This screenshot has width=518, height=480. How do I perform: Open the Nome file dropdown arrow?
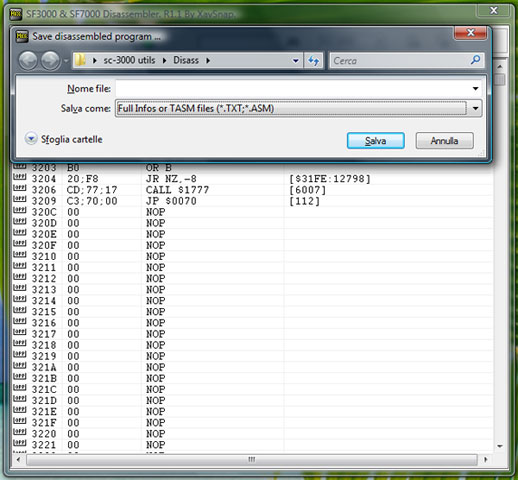click(475, 89)
